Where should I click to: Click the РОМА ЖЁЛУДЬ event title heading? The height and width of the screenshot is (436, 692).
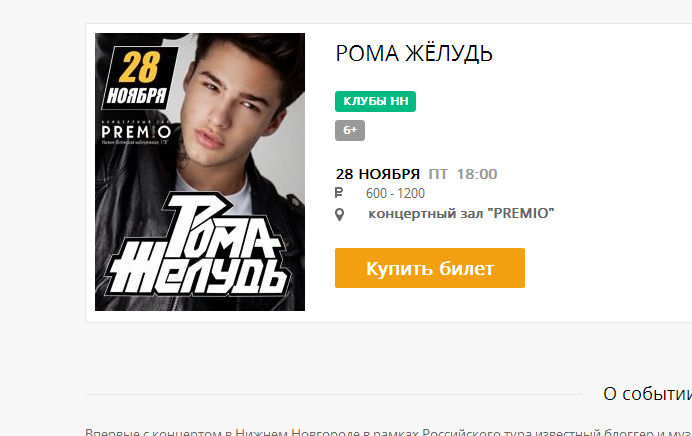pos(414,53)
